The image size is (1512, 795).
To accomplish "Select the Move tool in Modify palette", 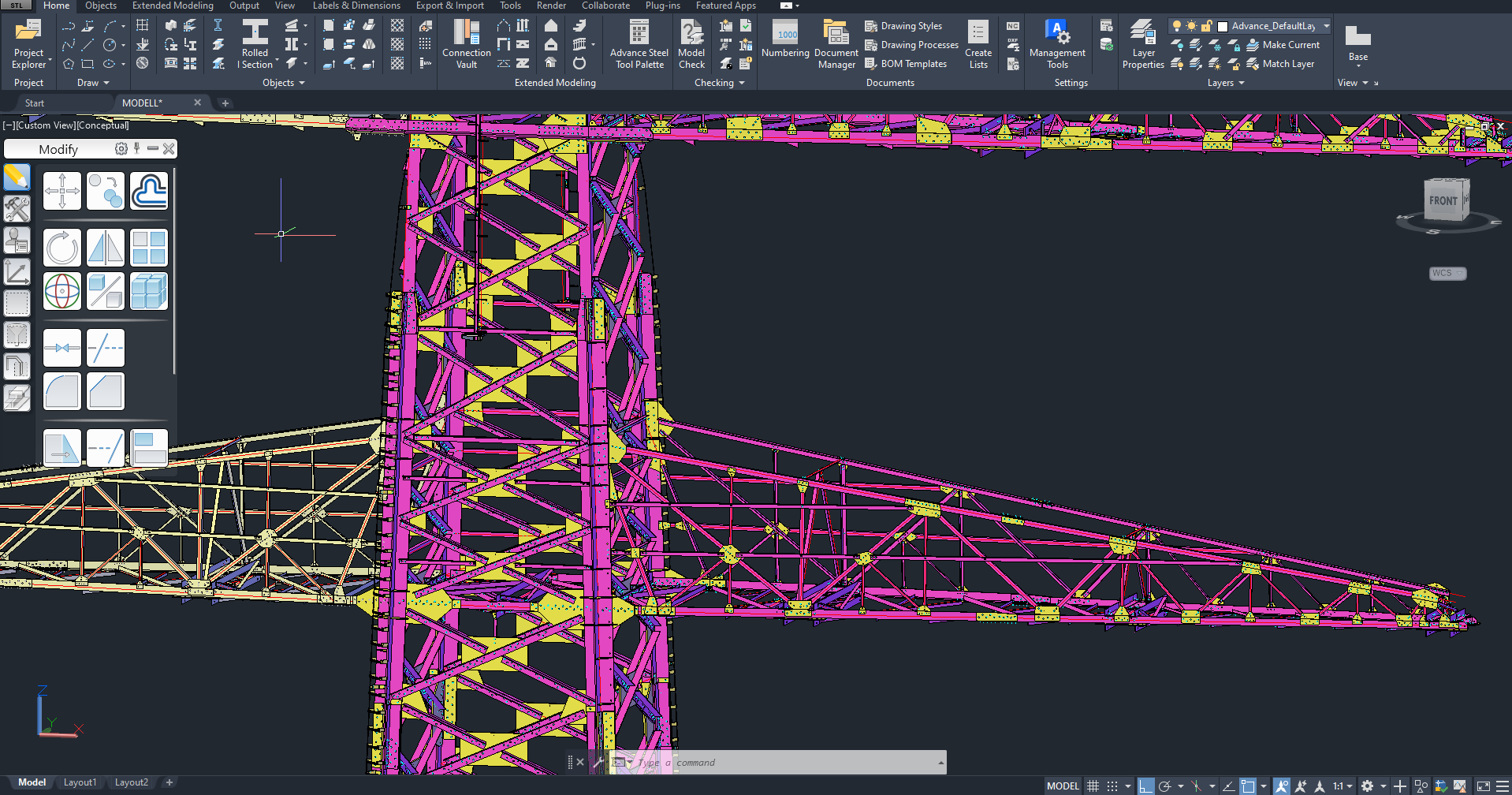I will tap(62, 192).
